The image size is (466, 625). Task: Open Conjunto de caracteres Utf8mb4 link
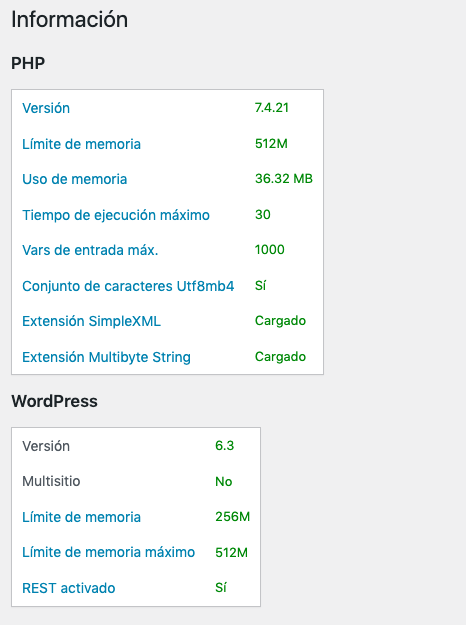pos(128,286)
